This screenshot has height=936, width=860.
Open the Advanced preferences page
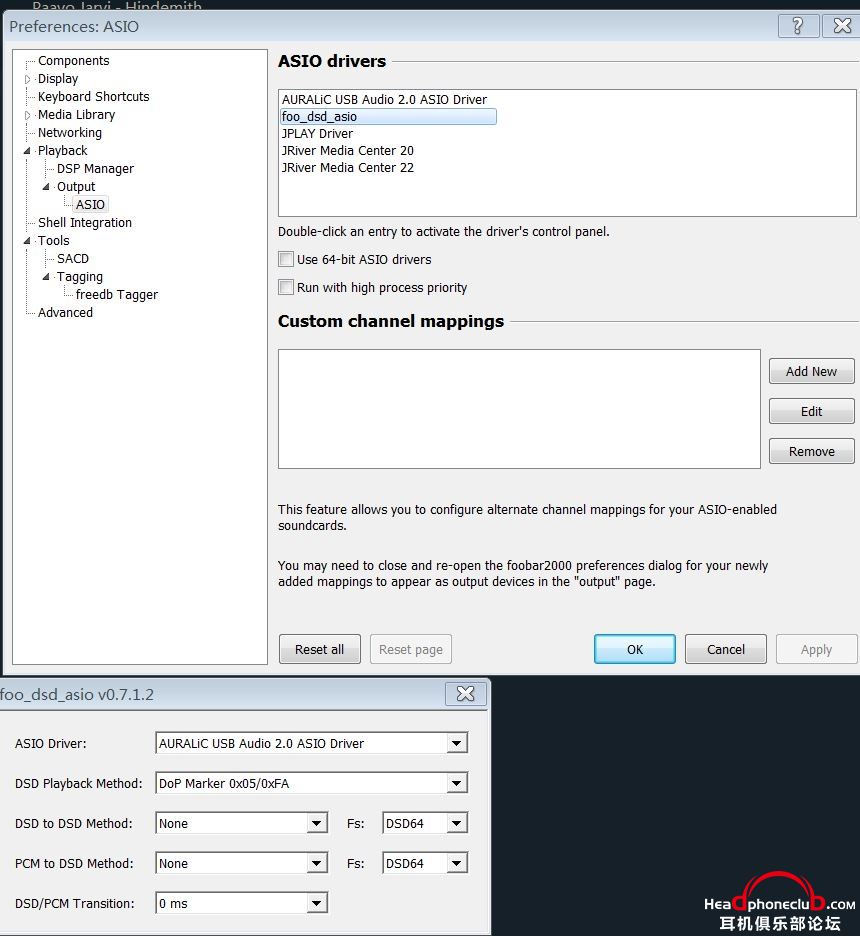(x=66, y=312)
